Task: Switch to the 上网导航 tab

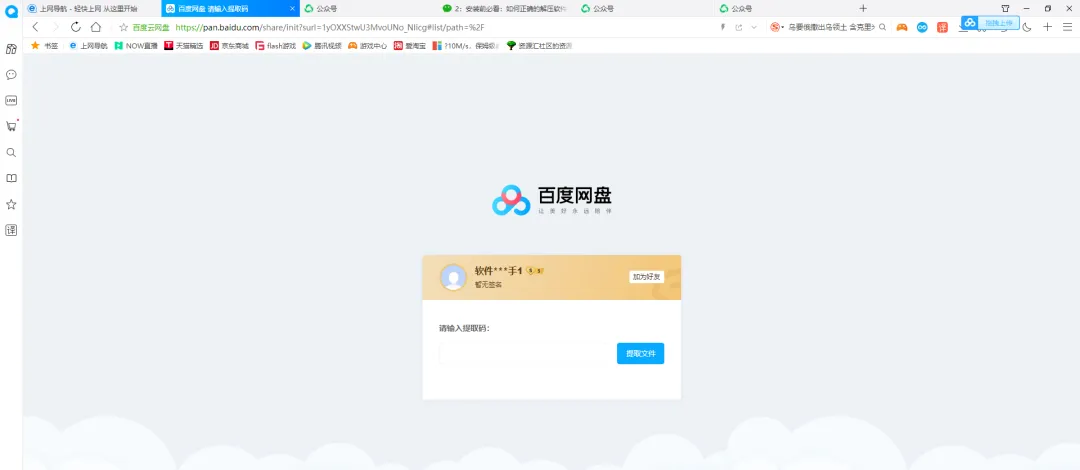Action: click(92, 8)
